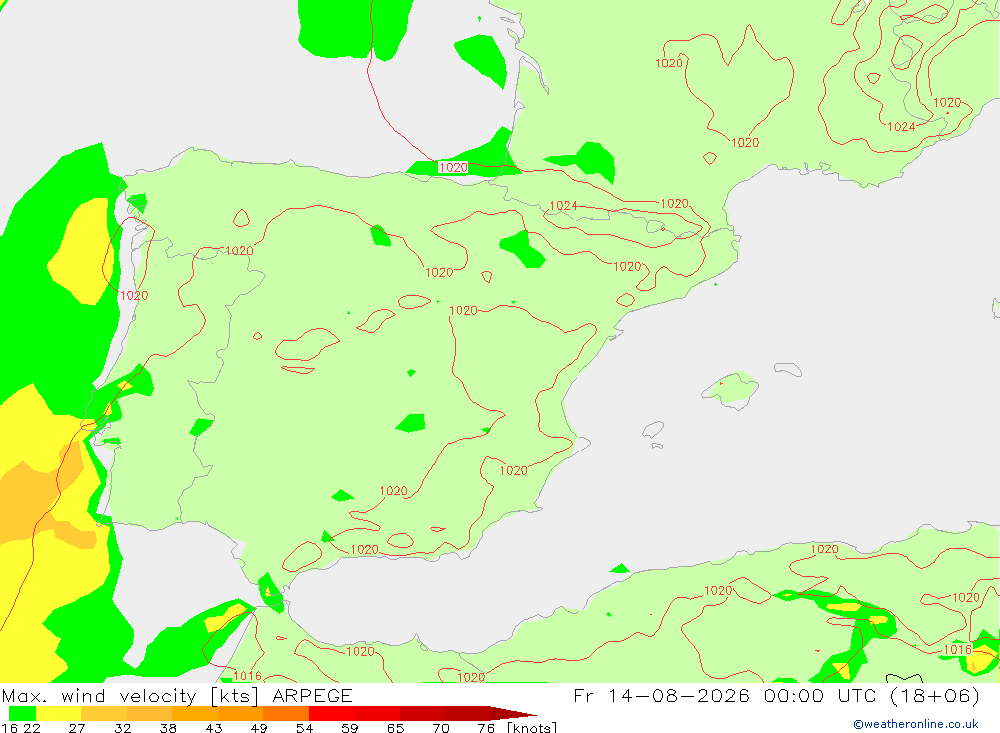Click the legend value '27'

coord(77,728)
